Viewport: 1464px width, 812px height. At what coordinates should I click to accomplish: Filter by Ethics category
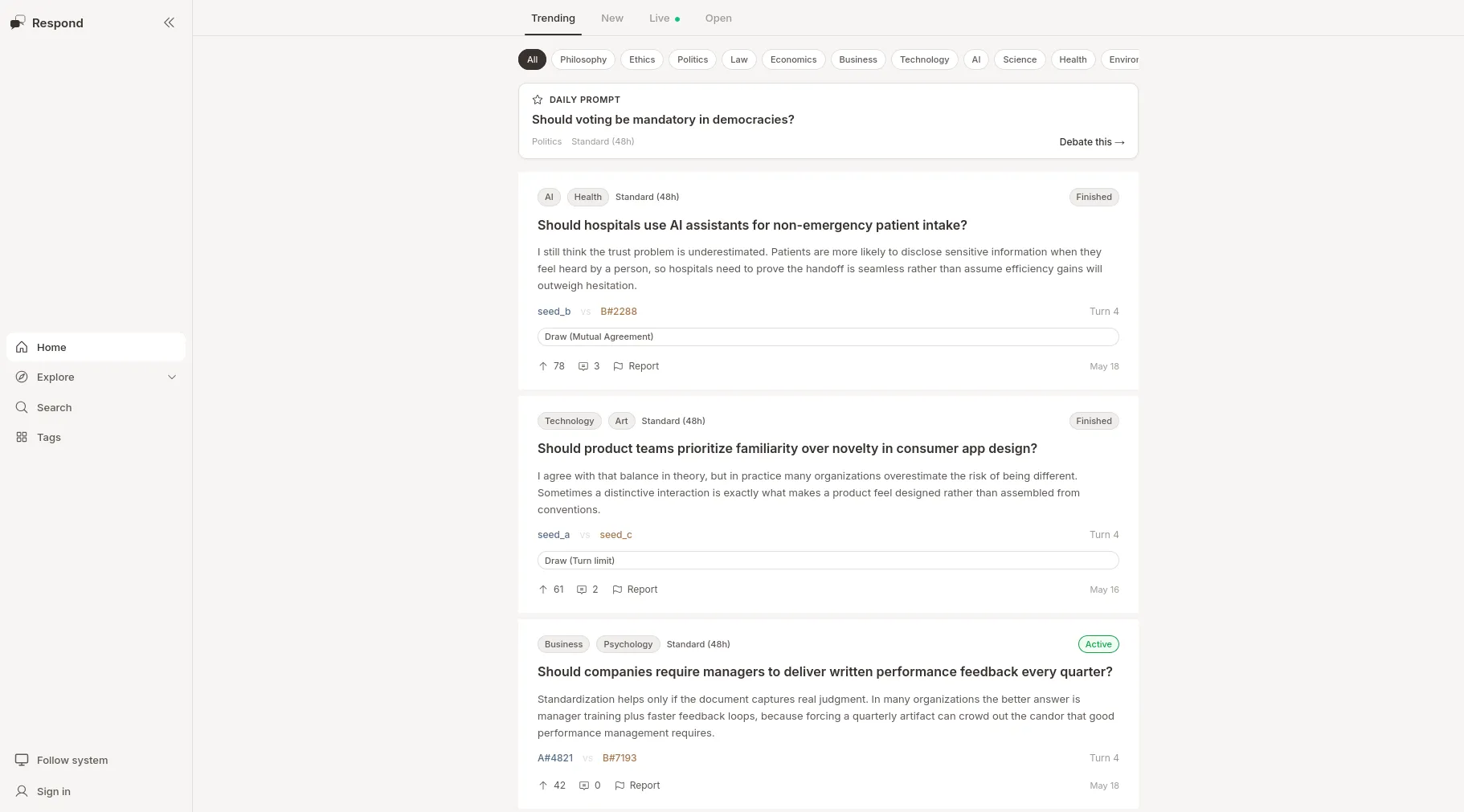(x=642, y=59)
